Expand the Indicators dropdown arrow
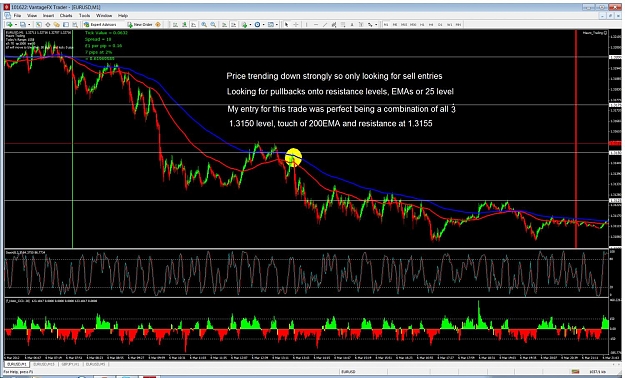This screenshot has width=625, height=378. click(x=250, y=25)
